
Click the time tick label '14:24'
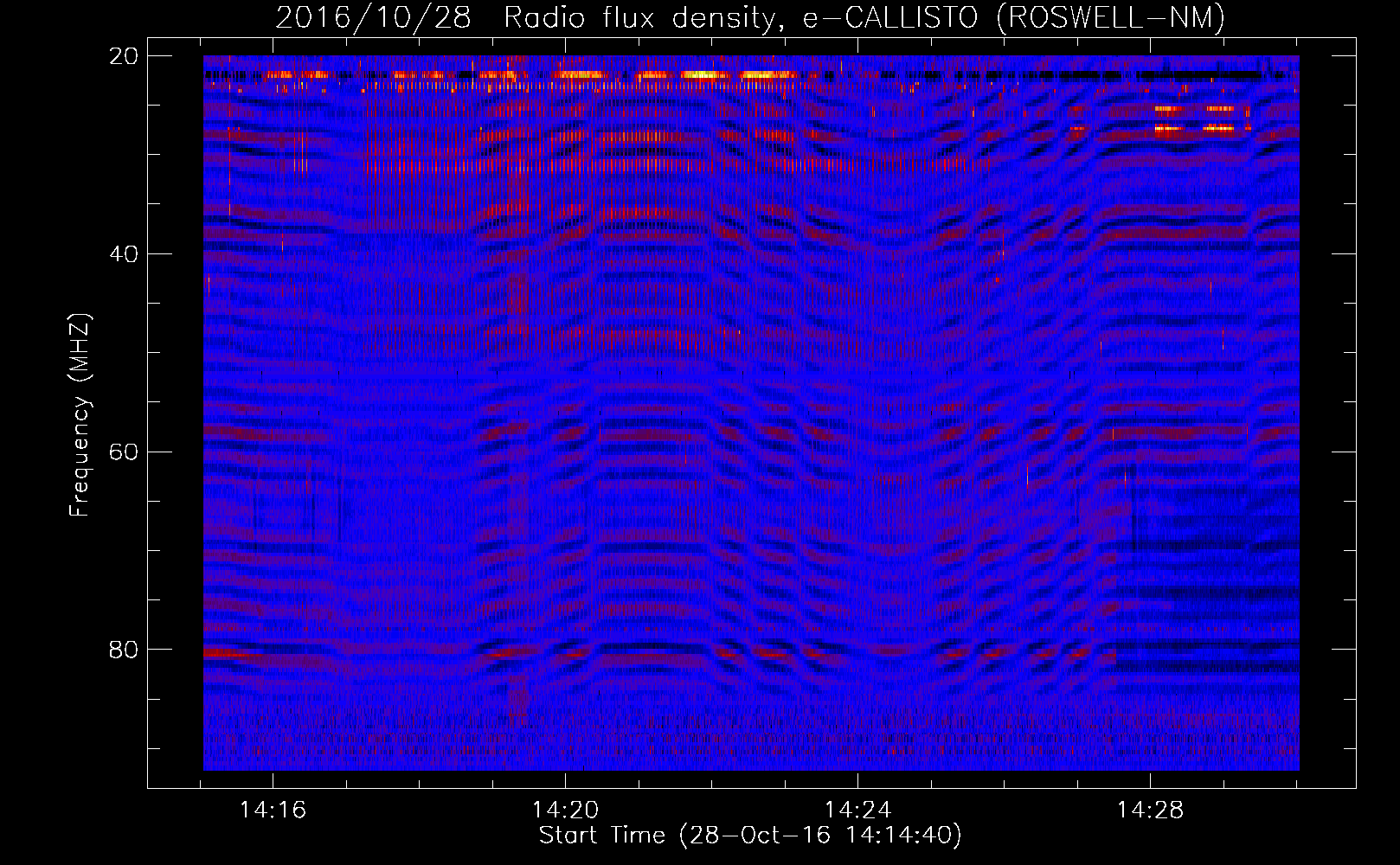coord(857,811)
